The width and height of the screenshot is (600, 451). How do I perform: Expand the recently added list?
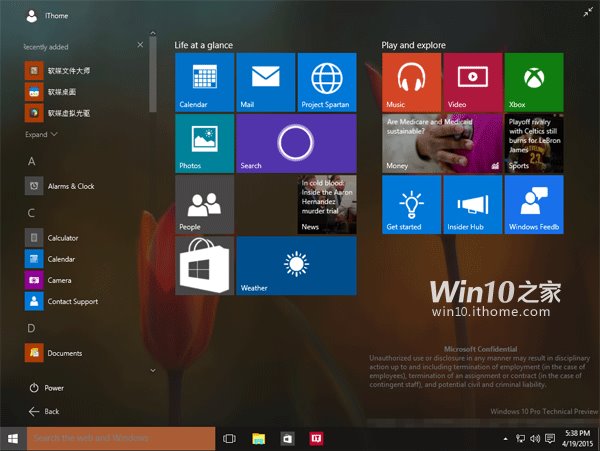41,134
